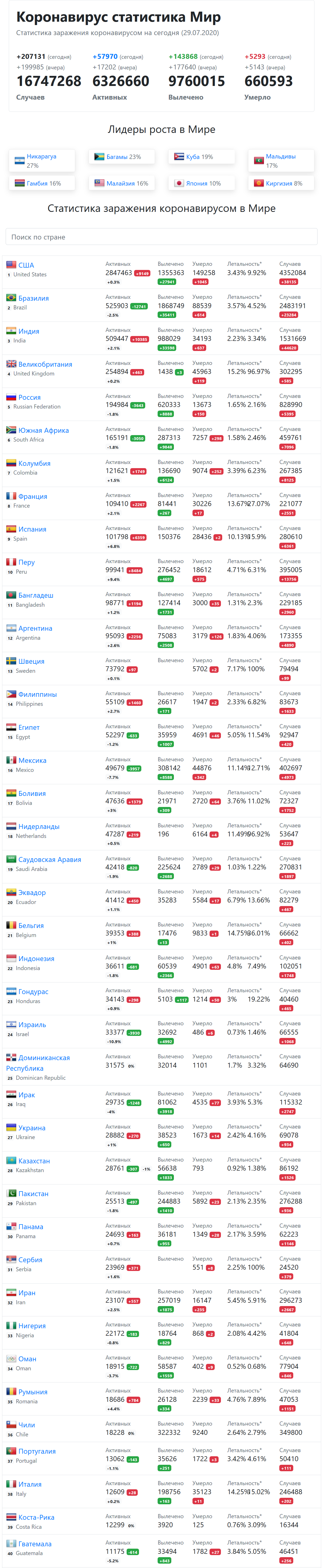Click the country search field
This screenshot has width=324, height=1568.
(161, 237)
